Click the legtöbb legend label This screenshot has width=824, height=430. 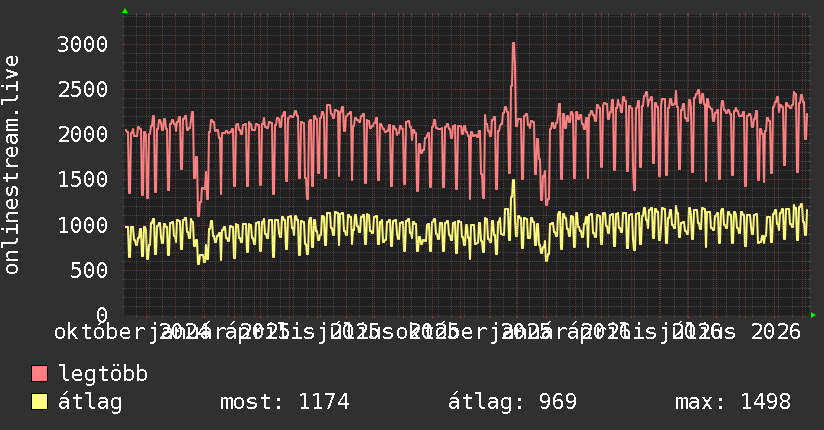(103, 373)
